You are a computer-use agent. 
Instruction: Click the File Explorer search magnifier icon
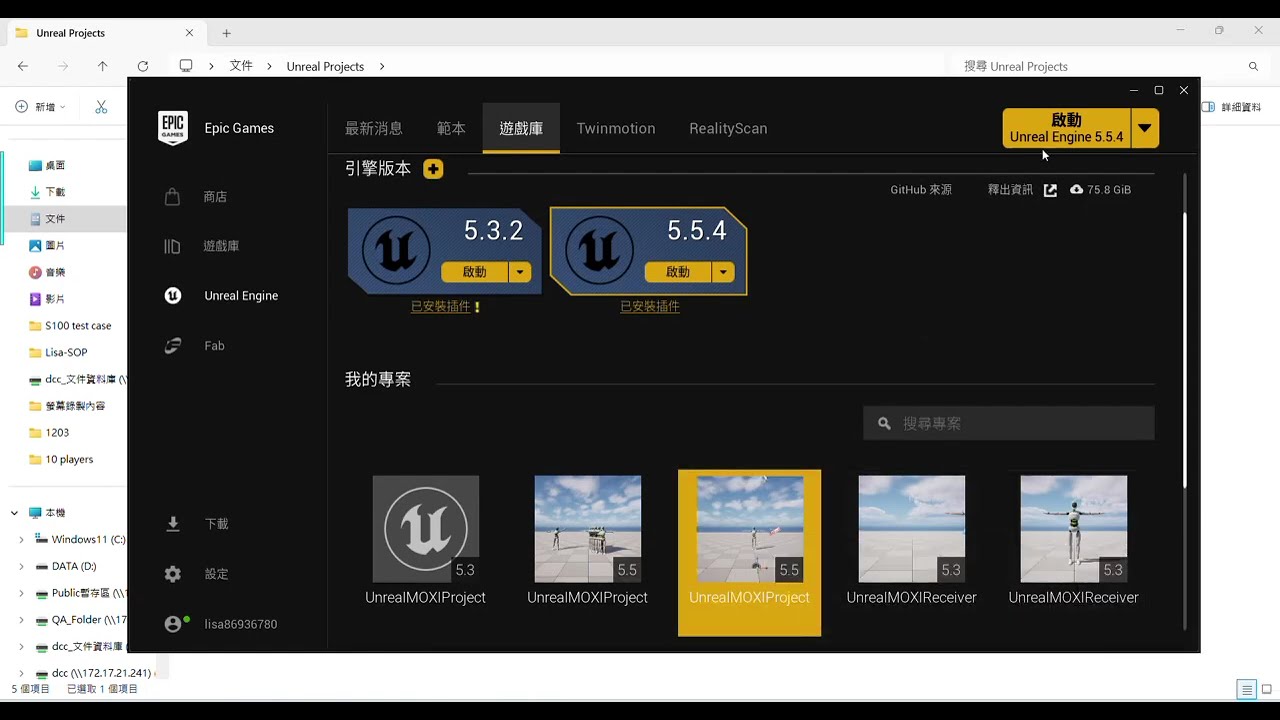1253,66
